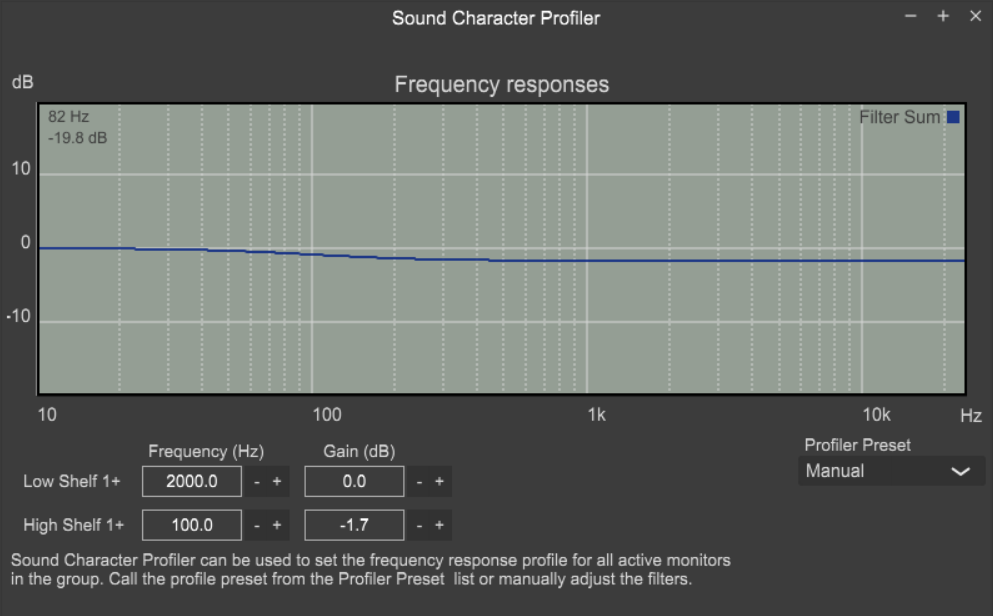The width and height of the screenshot is (993, 616).
Task: Increase Low Shelf 1+ gain with plus
Action: pyautogui.click(x=439, y=482)
